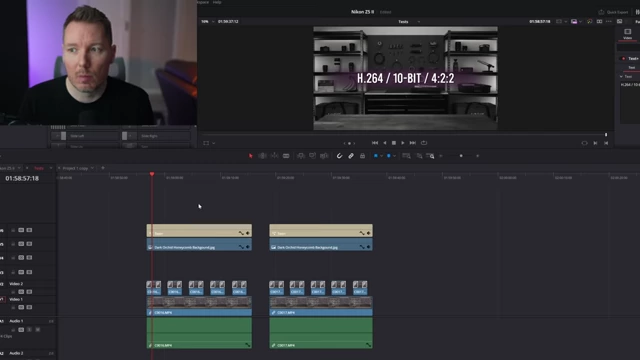Lock the Video 1 track
Viewport: 640px width, 360px height.
pos(13,307)
